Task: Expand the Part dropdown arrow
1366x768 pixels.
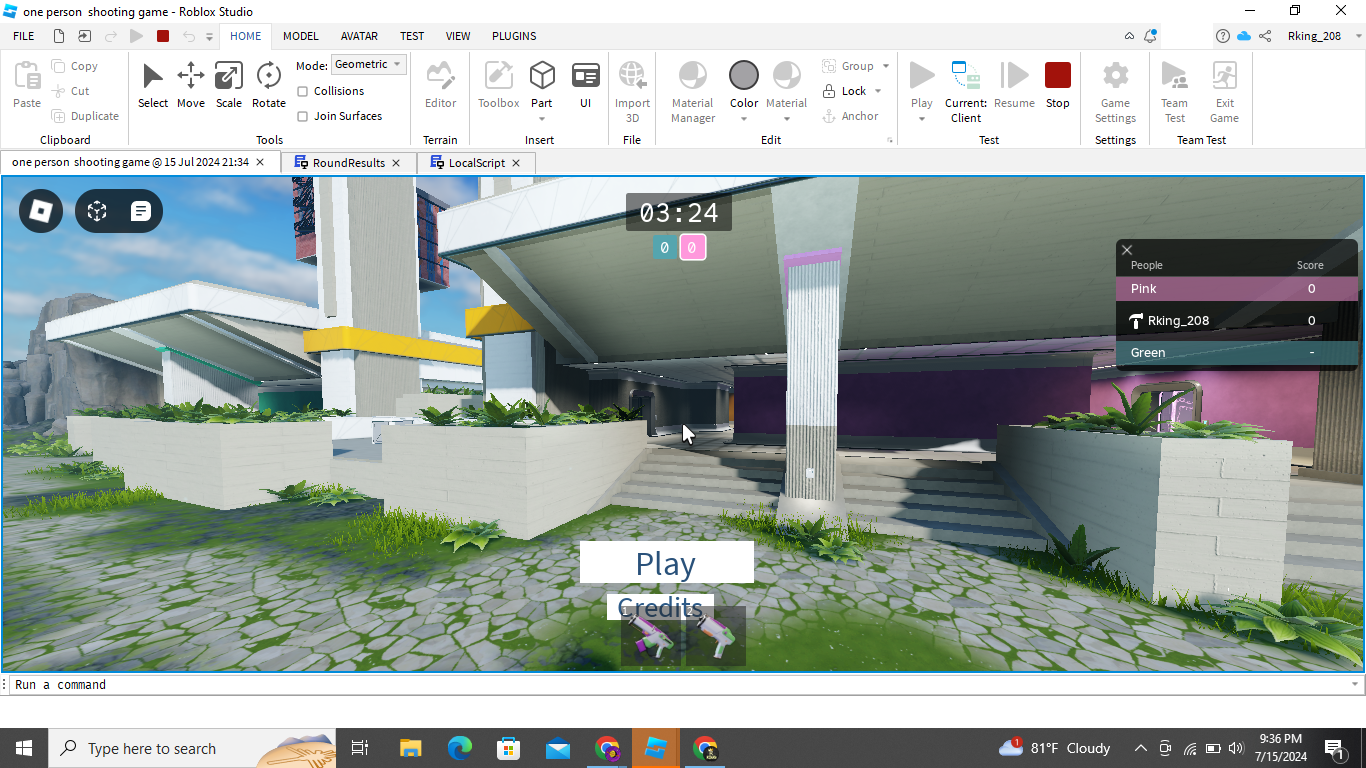Action: (542, 119)
